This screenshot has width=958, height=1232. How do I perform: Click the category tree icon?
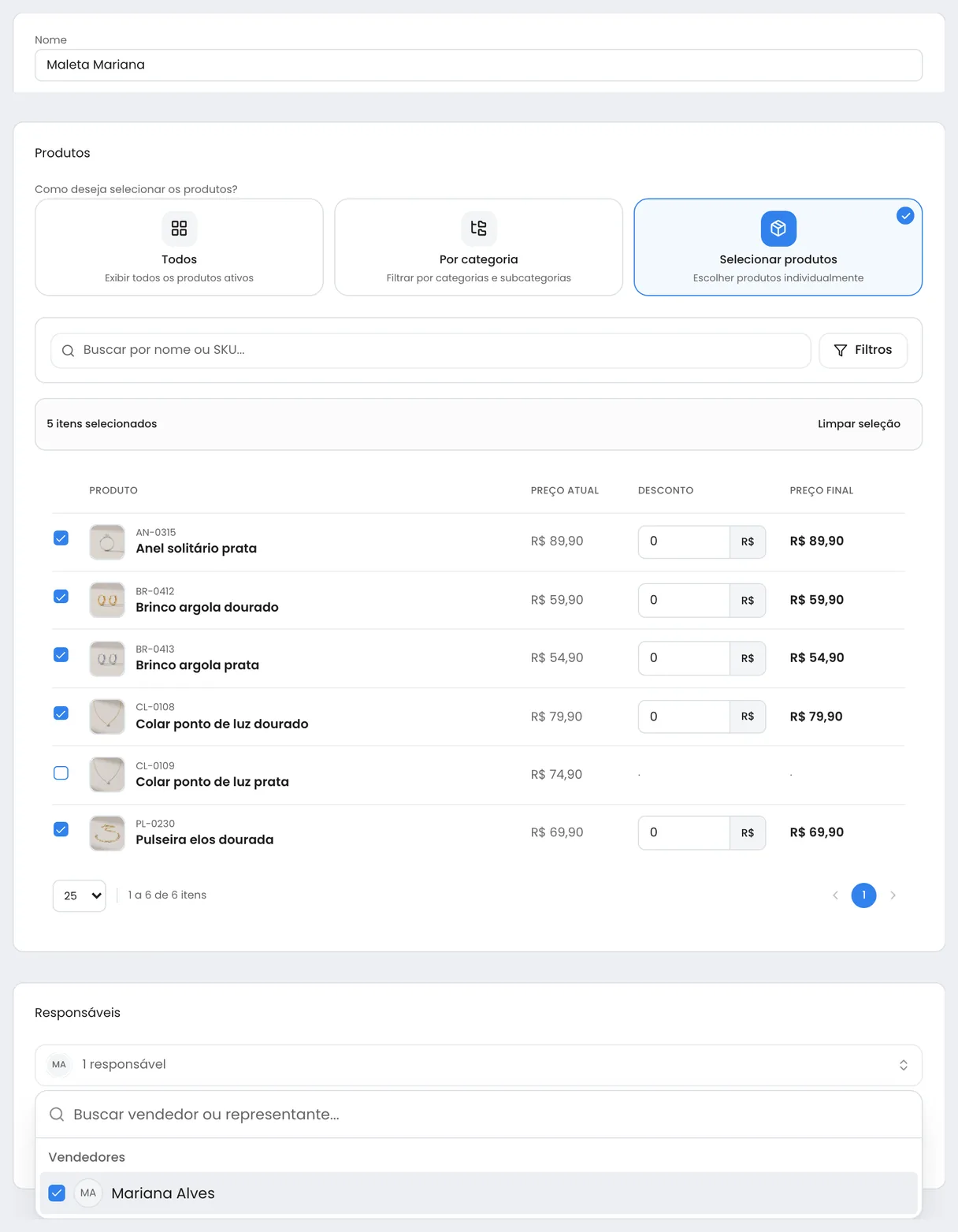click(x=478, y=229)
